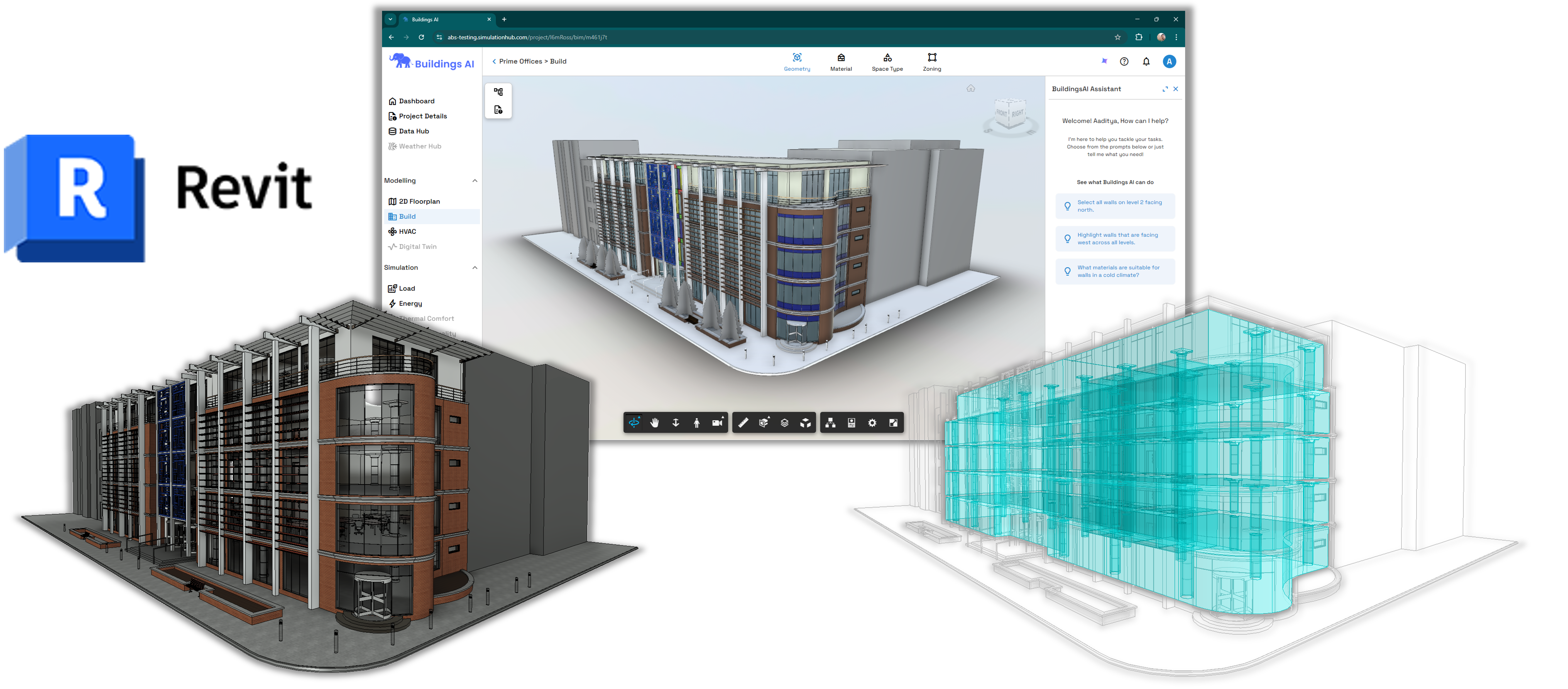This screenshot has width=1568, height=689.
Task: Expand the BuildingsAI Assistant panel
Action: click(1165, 89)
